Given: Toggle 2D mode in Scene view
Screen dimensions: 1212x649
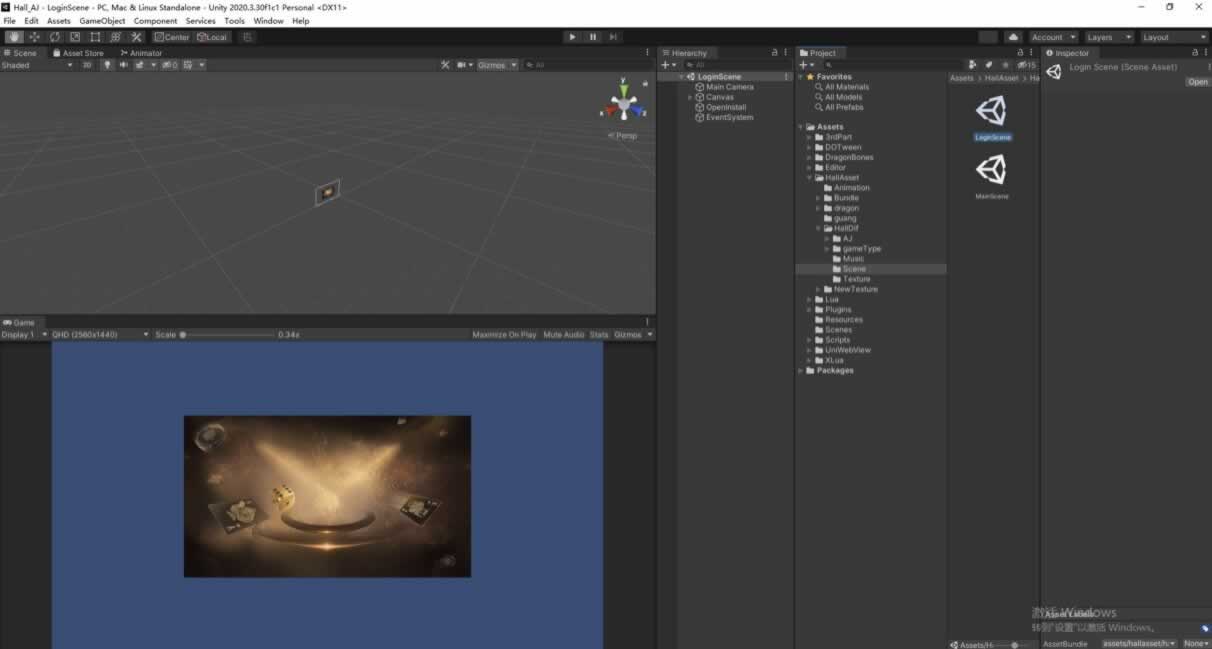Looking at the screenshot, I should click(87, 65).
